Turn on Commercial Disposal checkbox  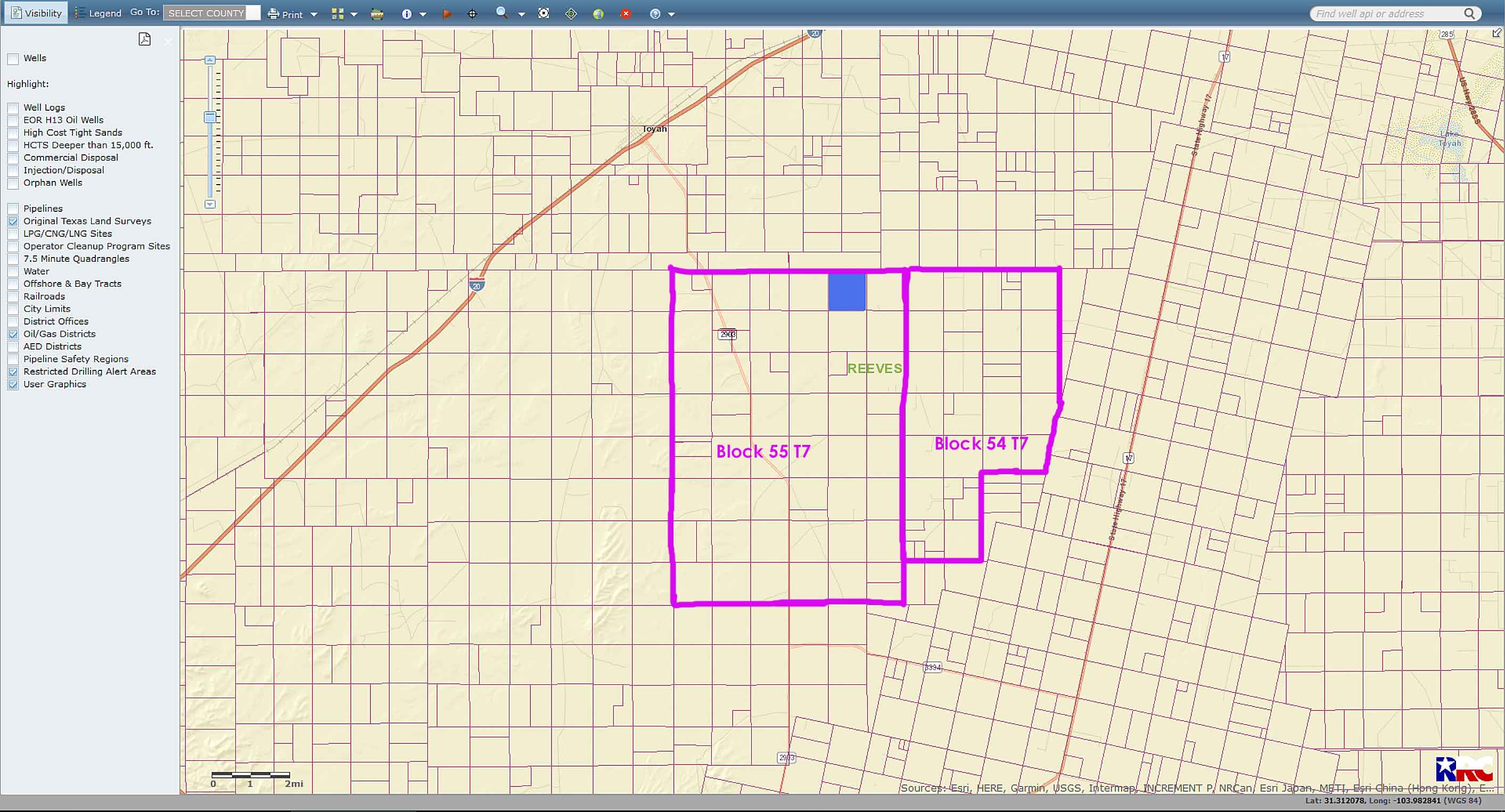[x=13, y=158]
